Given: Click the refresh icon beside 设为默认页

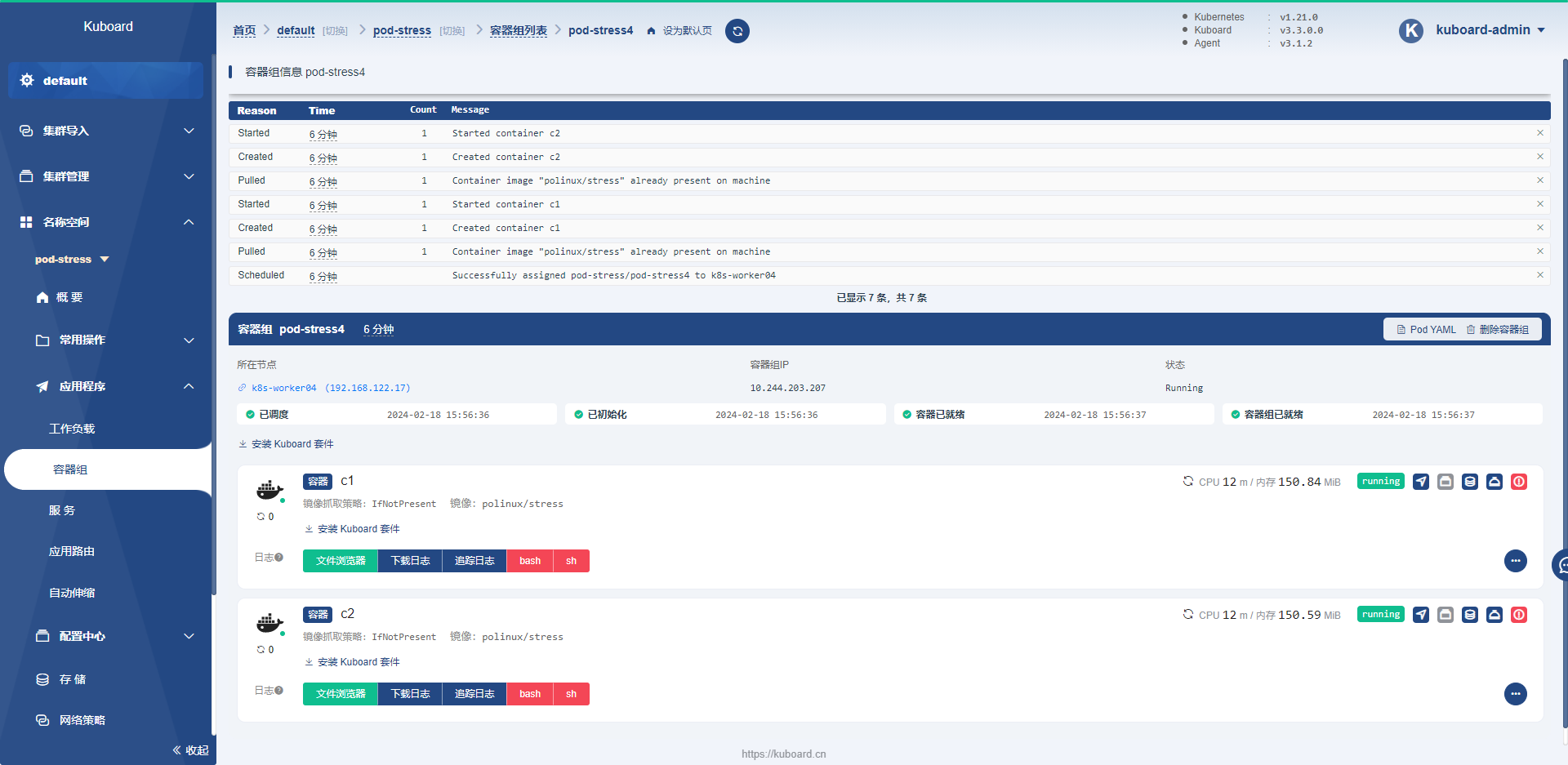Looking at the screenshot, I should (x=737, y=31).
